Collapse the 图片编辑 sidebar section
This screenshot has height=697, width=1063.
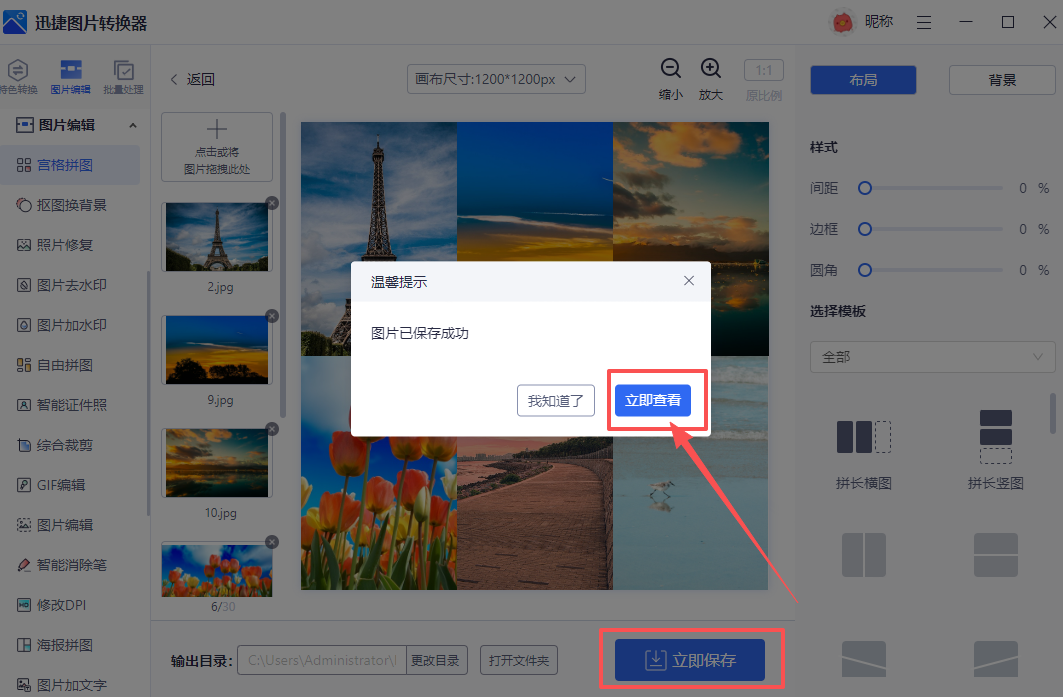[x=133, y=124]
